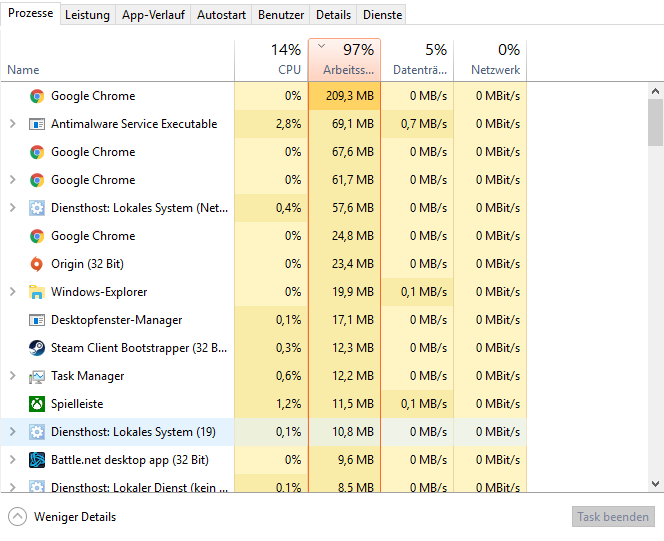Expand Antimalware Service Executable process
Image resolution: width=664 pixels, height=541 pixels.
tap(13, 124)
